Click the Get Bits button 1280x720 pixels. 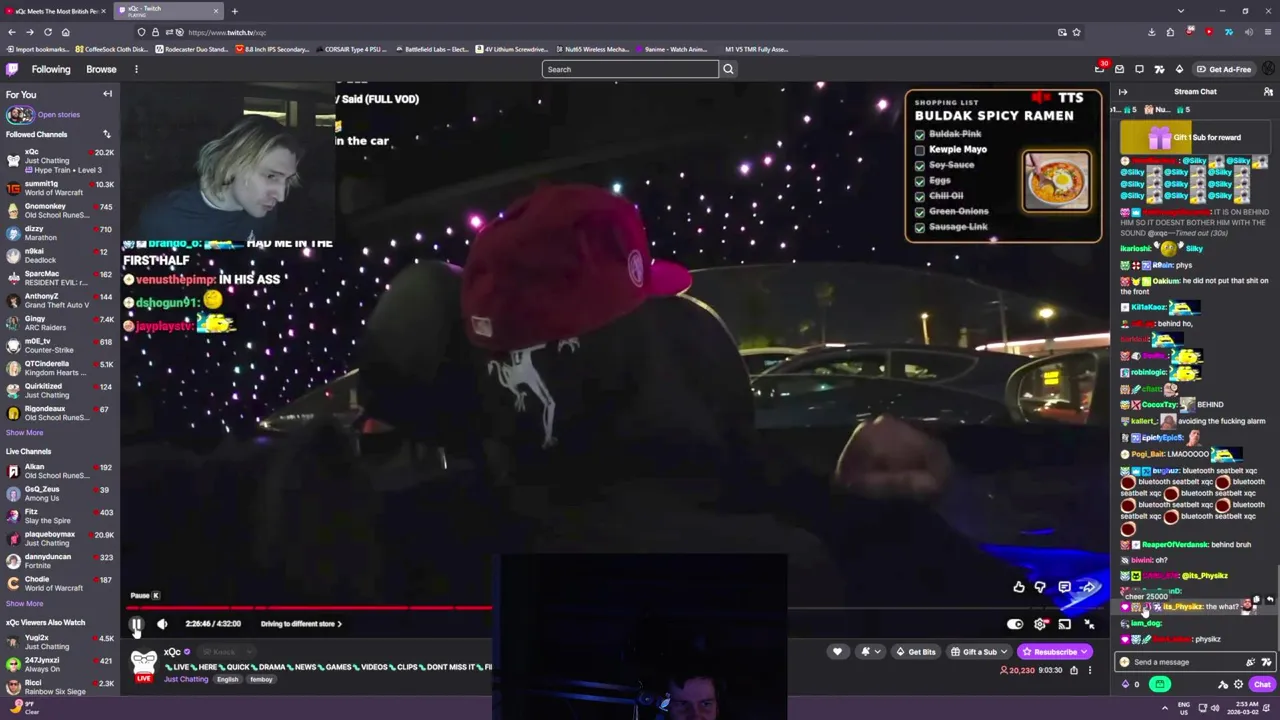pos(916,652)
